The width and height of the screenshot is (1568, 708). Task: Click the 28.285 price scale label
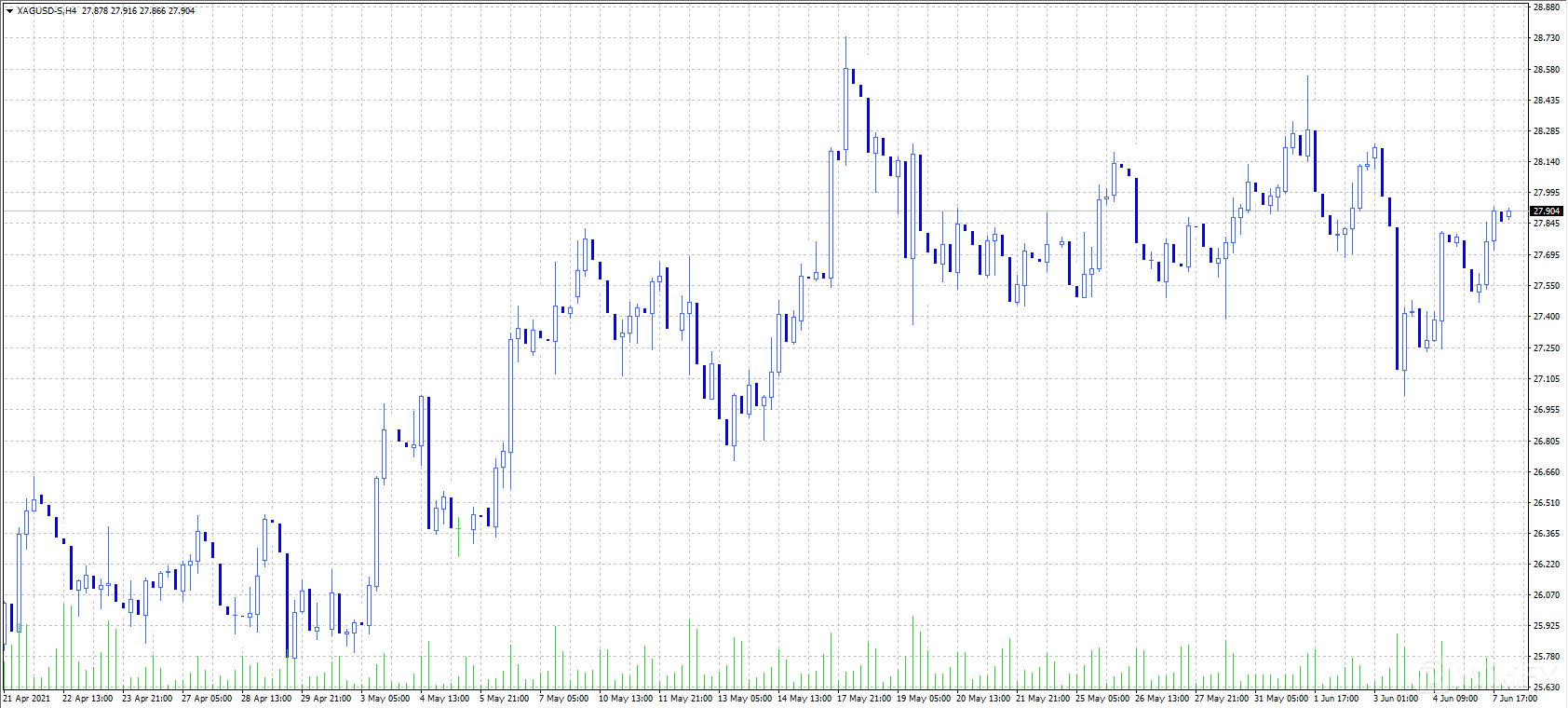(x=1546, y=131)
